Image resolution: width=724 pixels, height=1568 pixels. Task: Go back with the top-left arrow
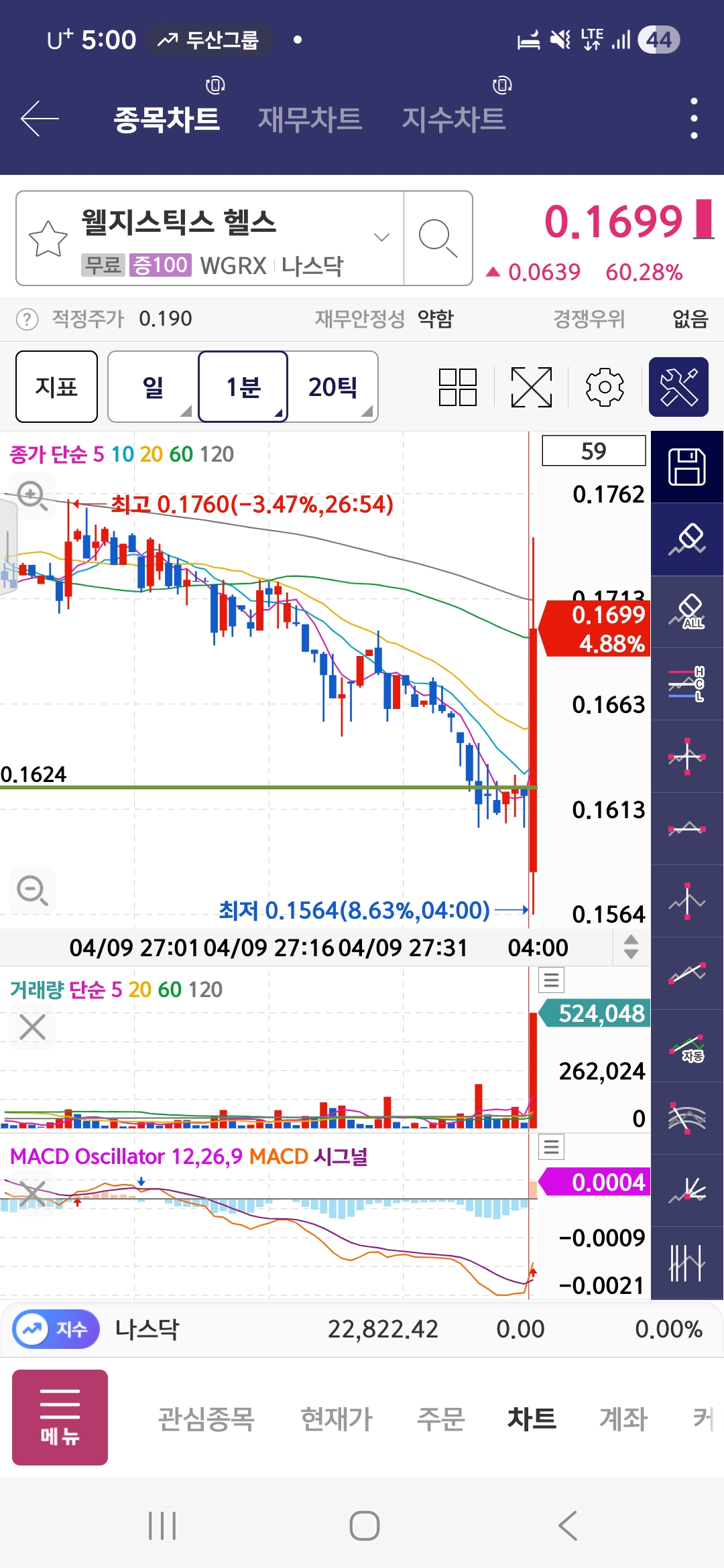[40, 119]
